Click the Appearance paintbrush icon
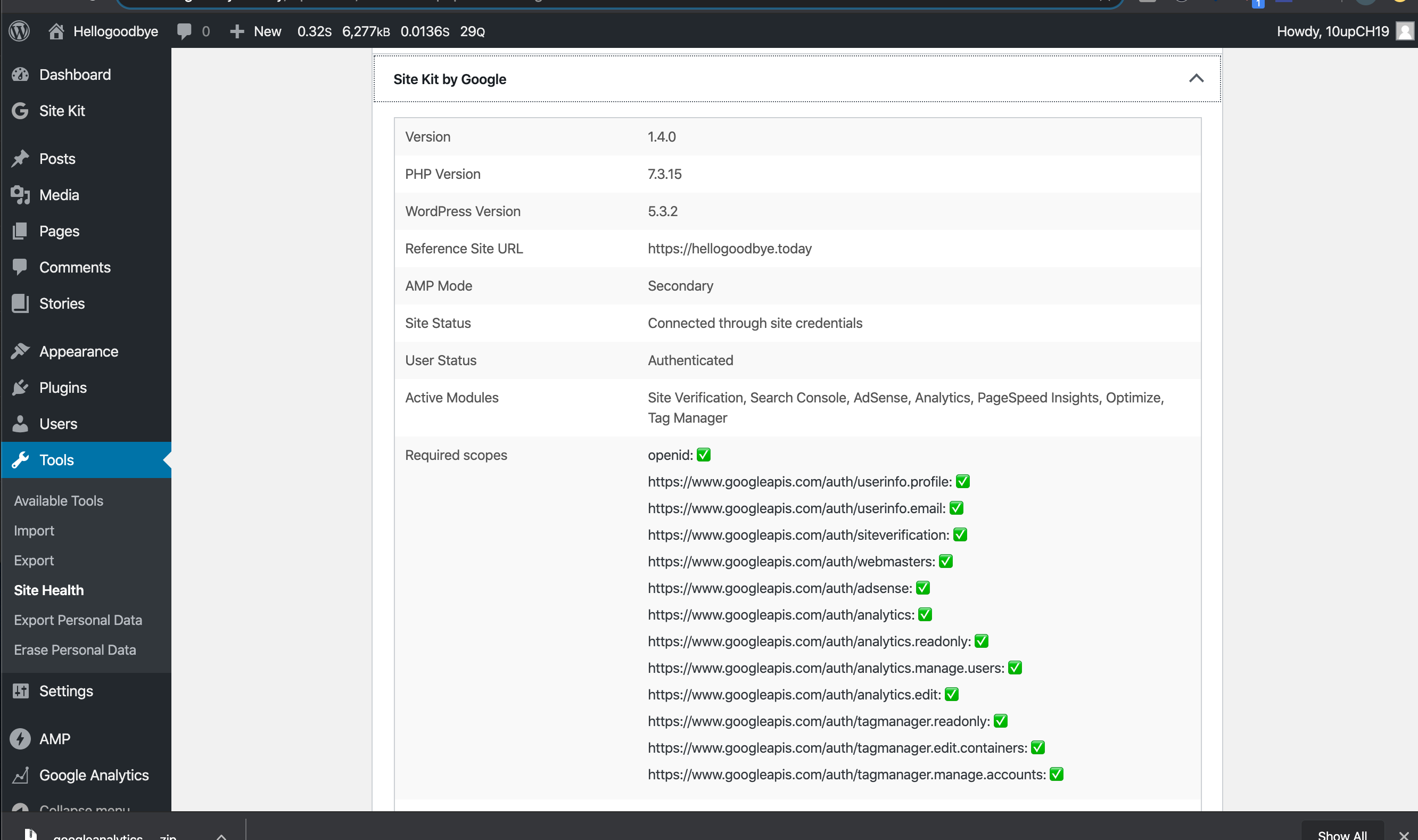The width and height of the screenshot is (1418, 840). 20,351
